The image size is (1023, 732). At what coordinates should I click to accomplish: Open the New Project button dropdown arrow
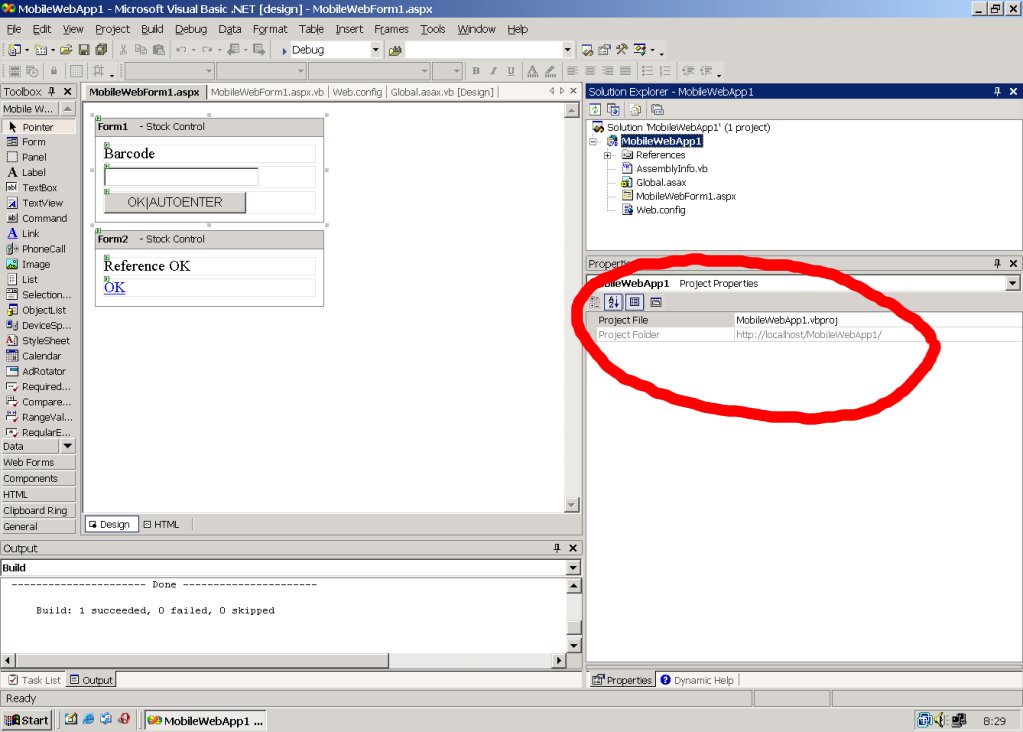coord(27,50)
